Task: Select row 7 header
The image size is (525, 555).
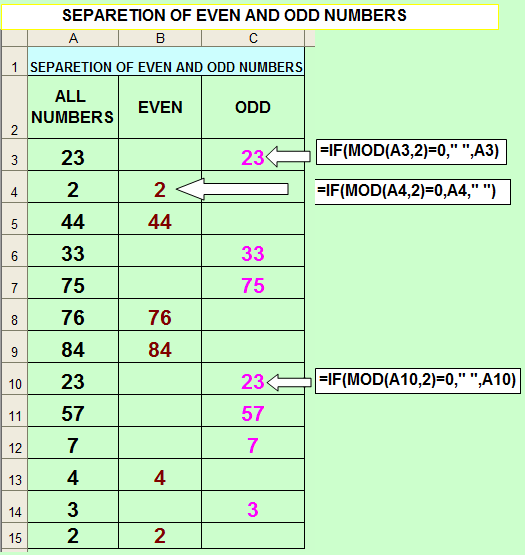Action: coord(14,283)
